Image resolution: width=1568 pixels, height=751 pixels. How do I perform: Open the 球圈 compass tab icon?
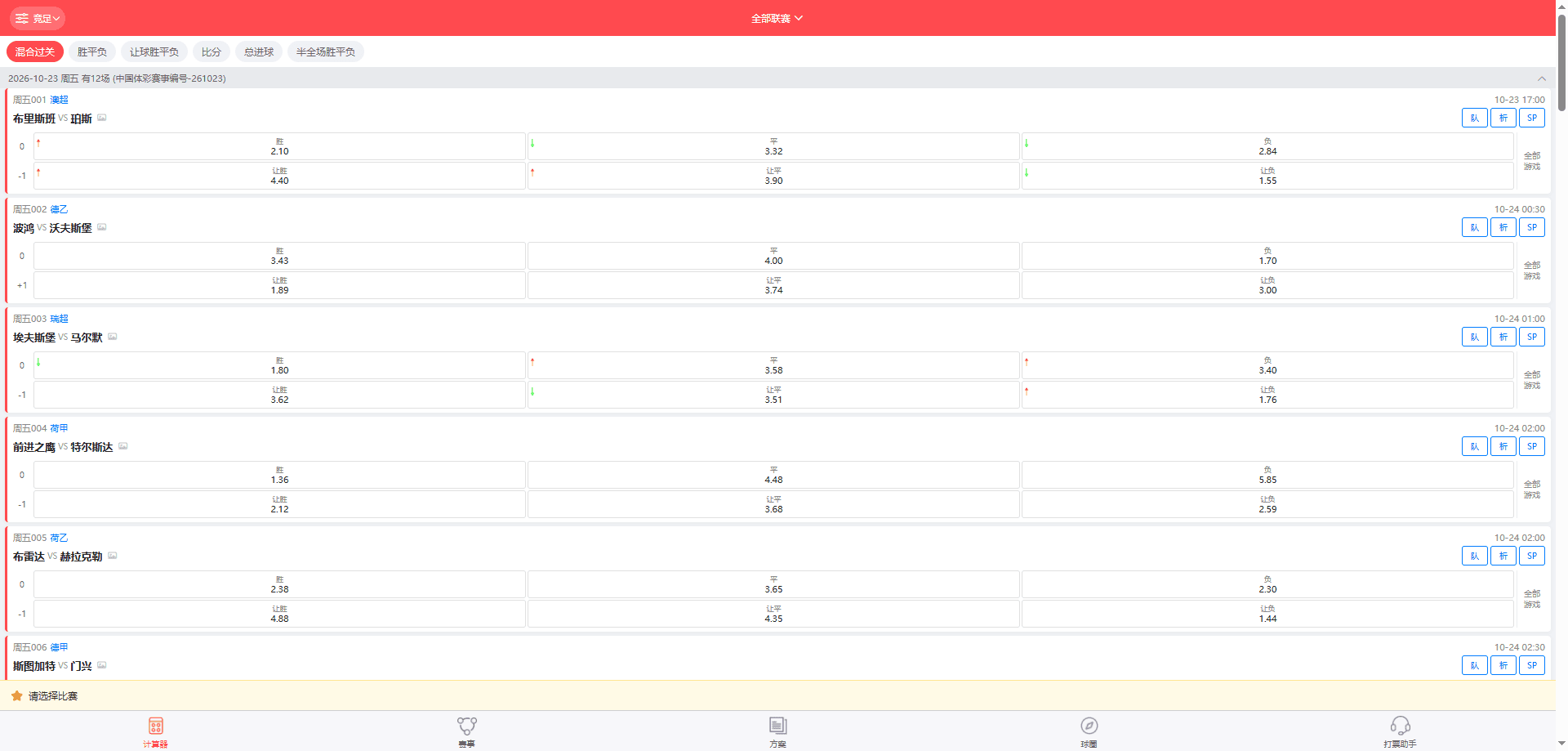click(x=1089, y=726)
